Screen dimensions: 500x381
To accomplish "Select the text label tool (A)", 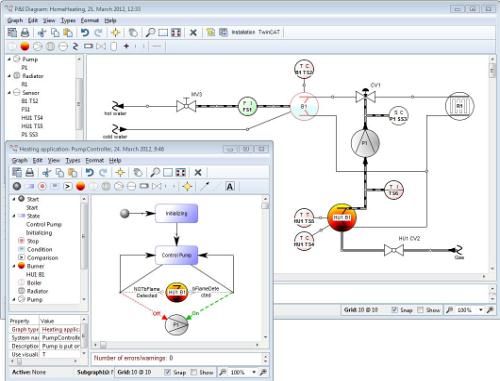I will pyautogui.click(x=230, y=186).
